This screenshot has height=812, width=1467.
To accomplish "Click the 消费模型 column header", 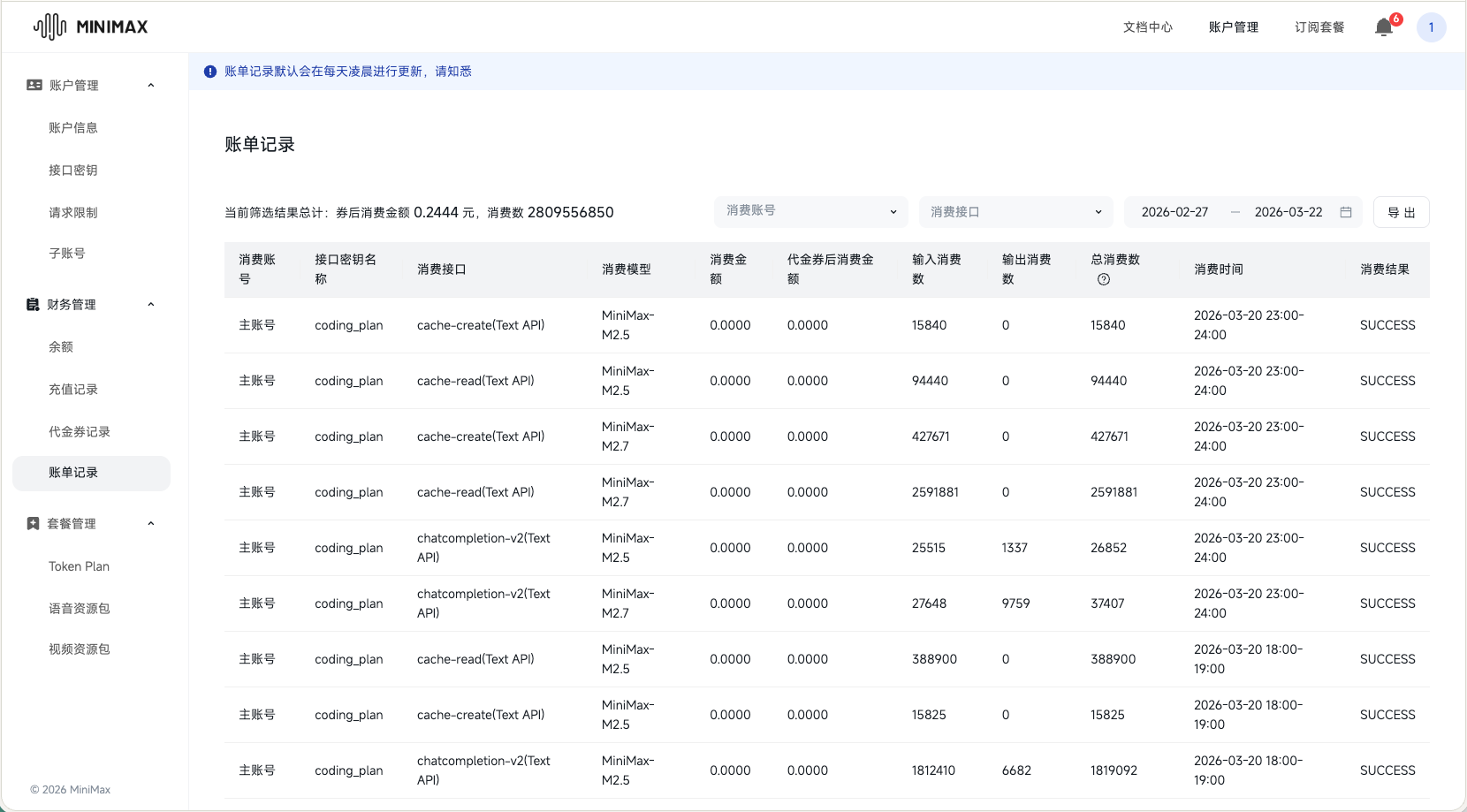I will 627,269.
